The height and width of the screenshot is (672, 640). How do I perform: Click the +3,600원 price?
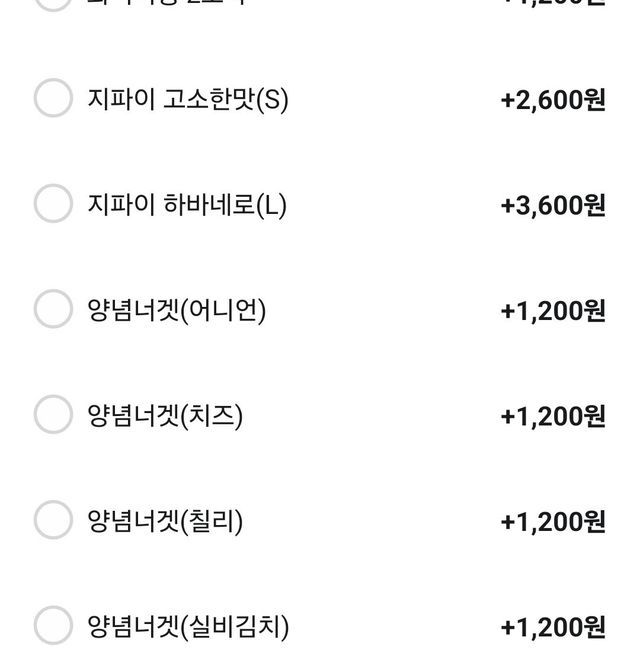[553, 205]
